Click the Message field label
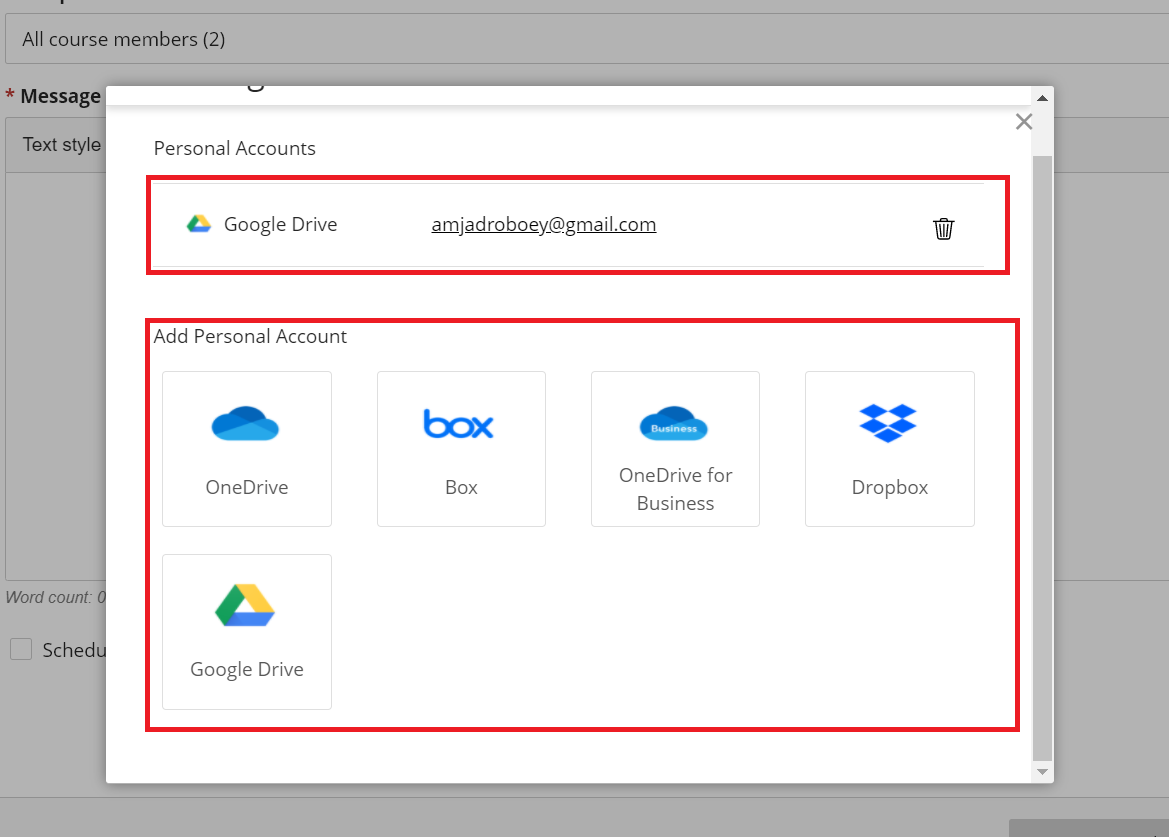Viewport: 1169px width, 837px height. click(60, 96)
